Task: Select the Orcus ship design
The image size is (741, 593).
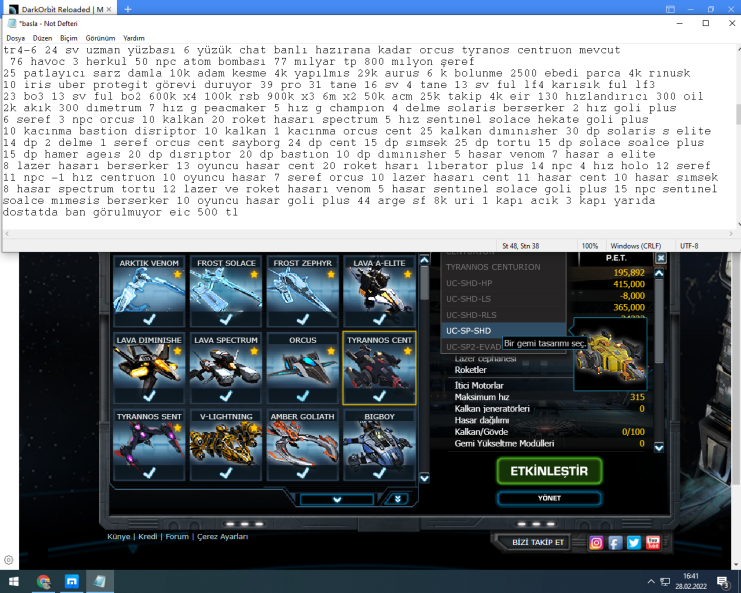Action: (x=302, y=368)
